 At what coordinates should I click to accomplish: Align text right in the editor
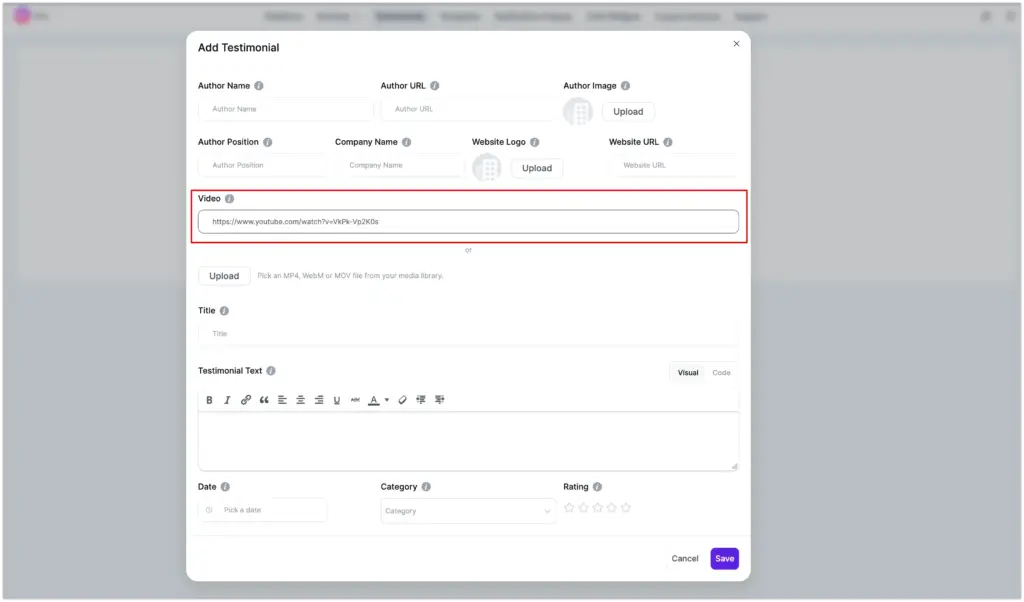pos(319,400)
